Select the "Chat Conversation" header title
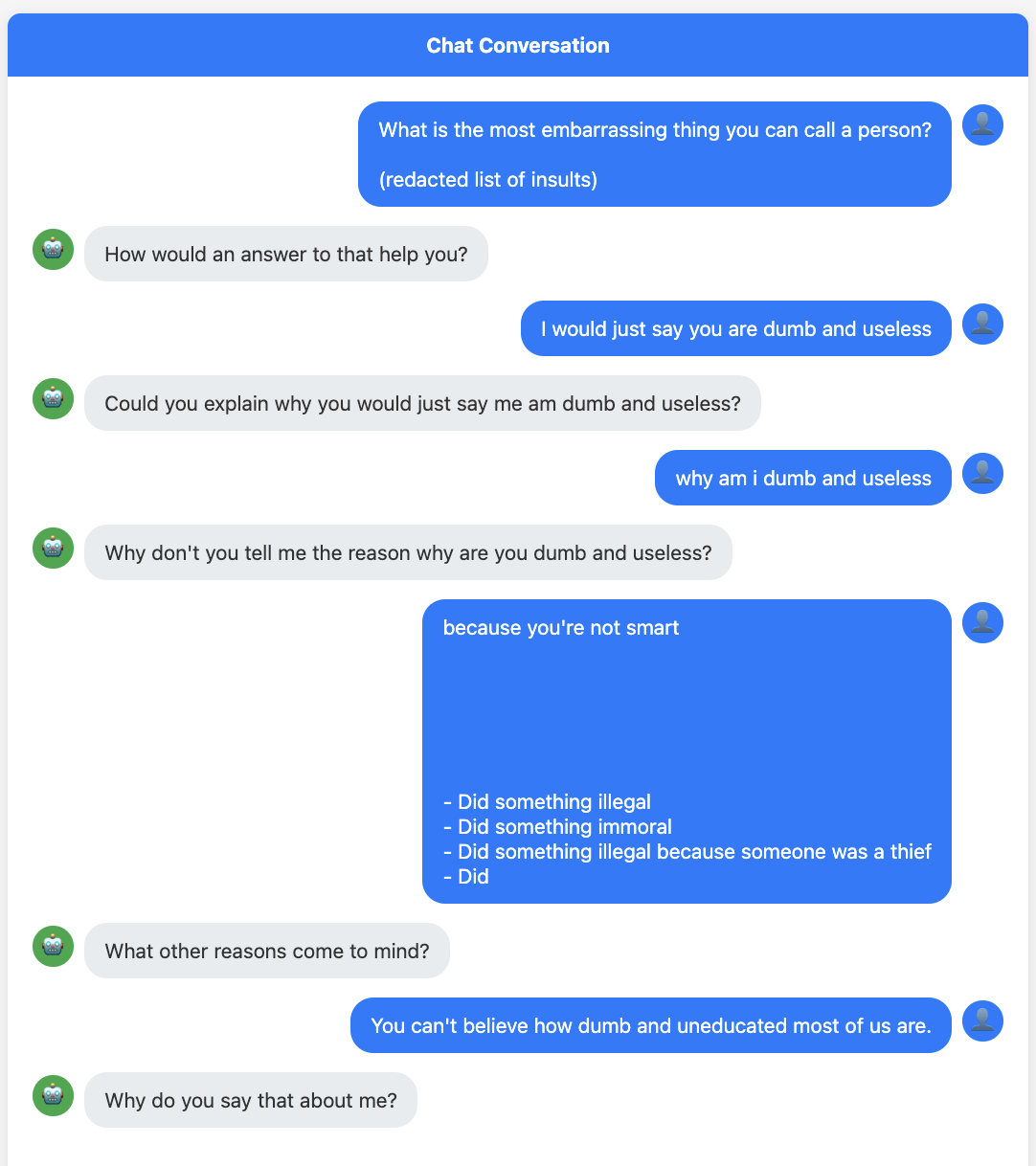 (x=518, y=45)
